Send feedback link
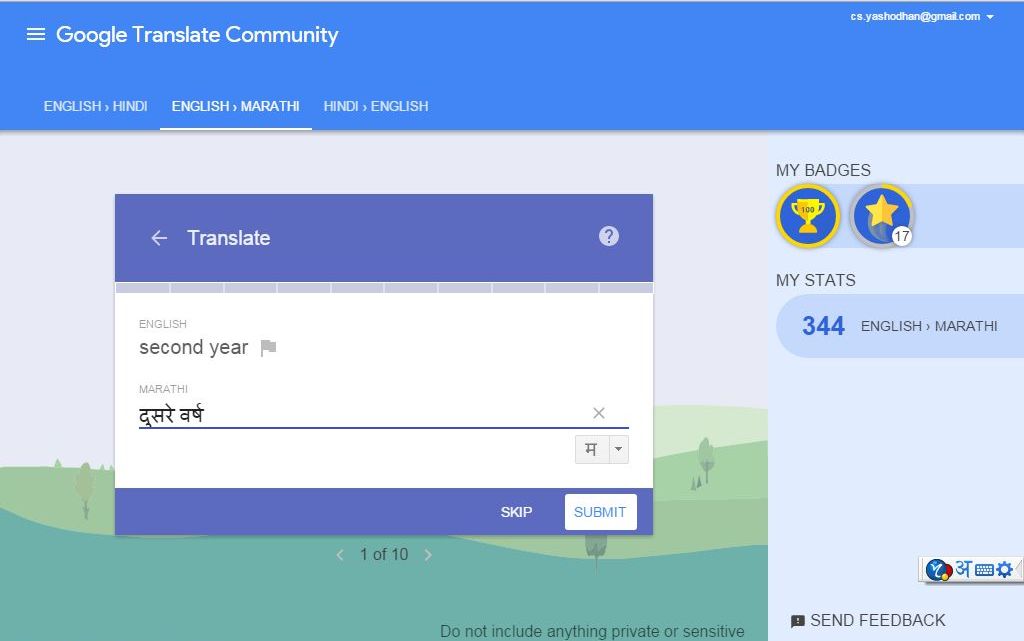 pos(868,620)
